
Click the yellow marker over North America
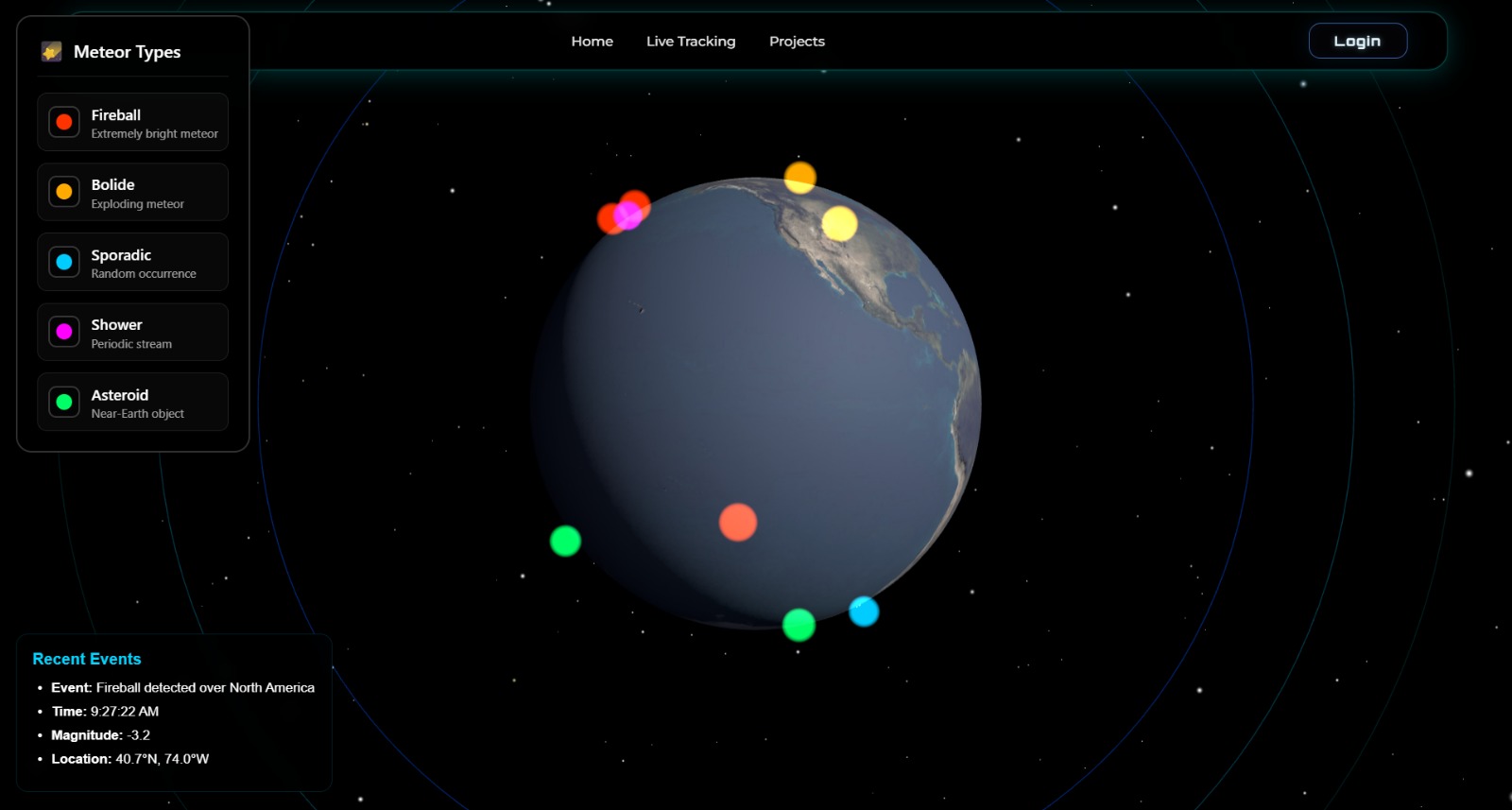pos(839,224)
